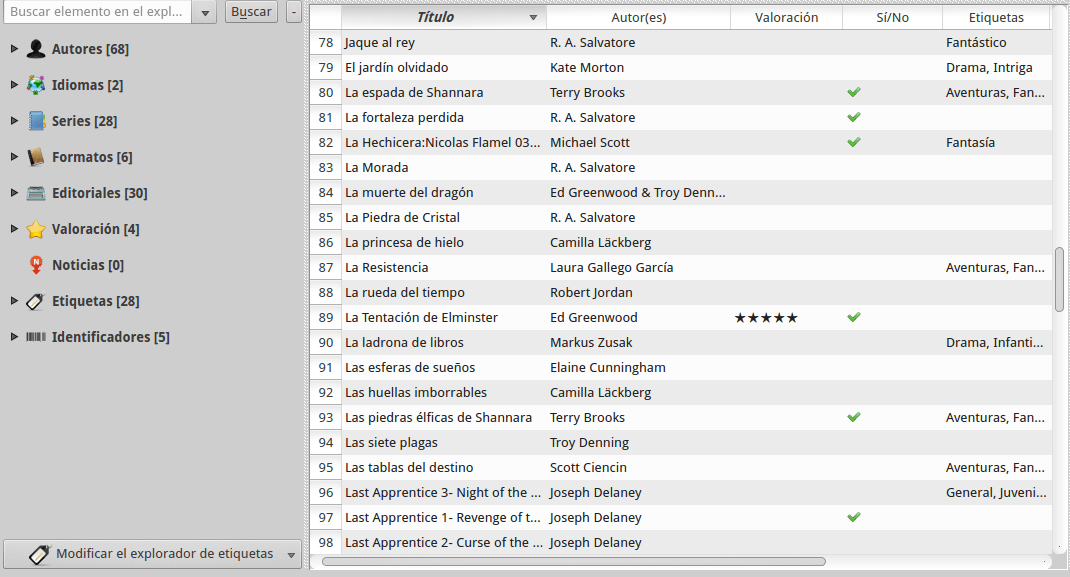Open the search box history dropdown arrow
The height and width of the screenshot is (577, 1070).
click(205, 12)
